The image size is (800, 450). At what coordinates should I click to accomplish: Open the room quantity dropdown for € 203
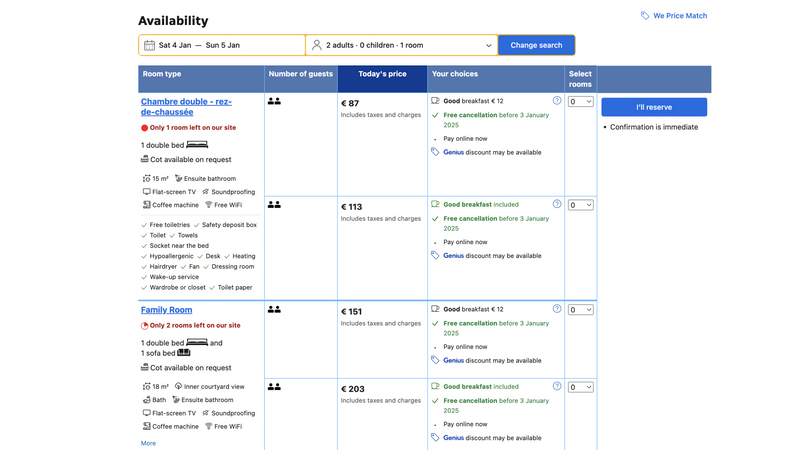point(581,387)
